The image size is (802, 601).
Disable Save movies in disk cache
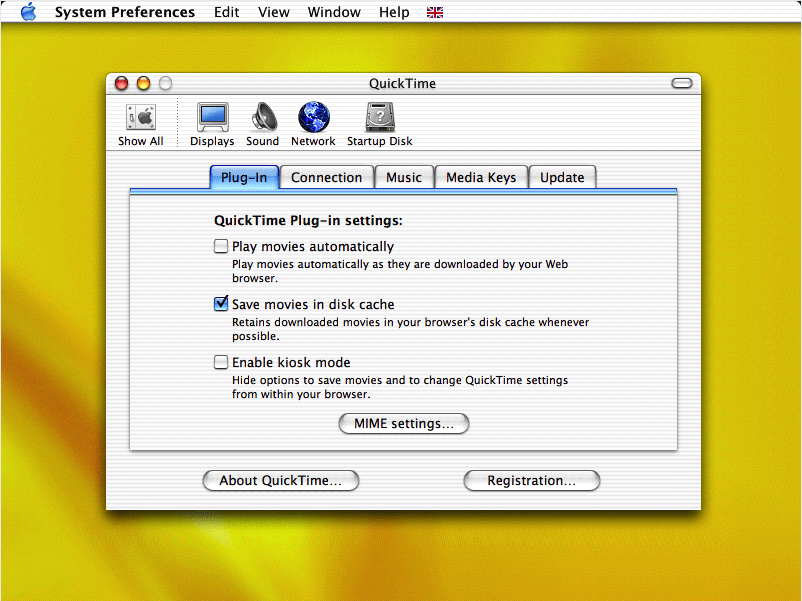(x=220, y=303)
